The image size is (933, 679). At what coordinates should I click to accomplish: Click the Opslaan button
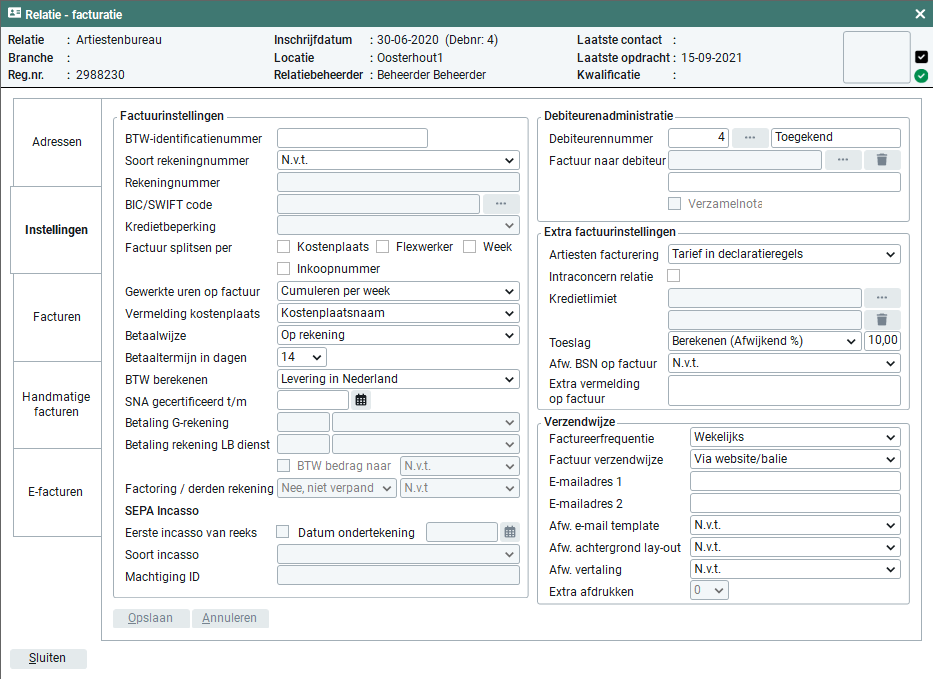150,618
